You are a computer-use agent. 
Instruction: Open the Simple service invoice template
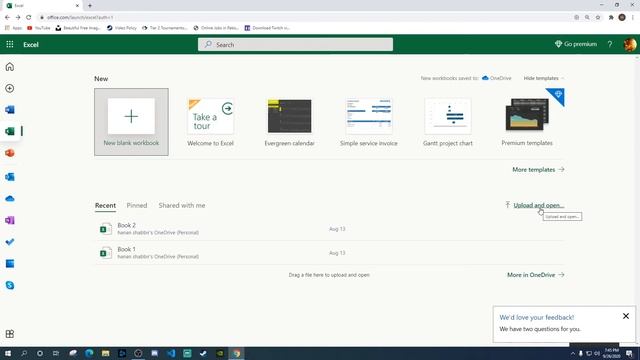369,122
